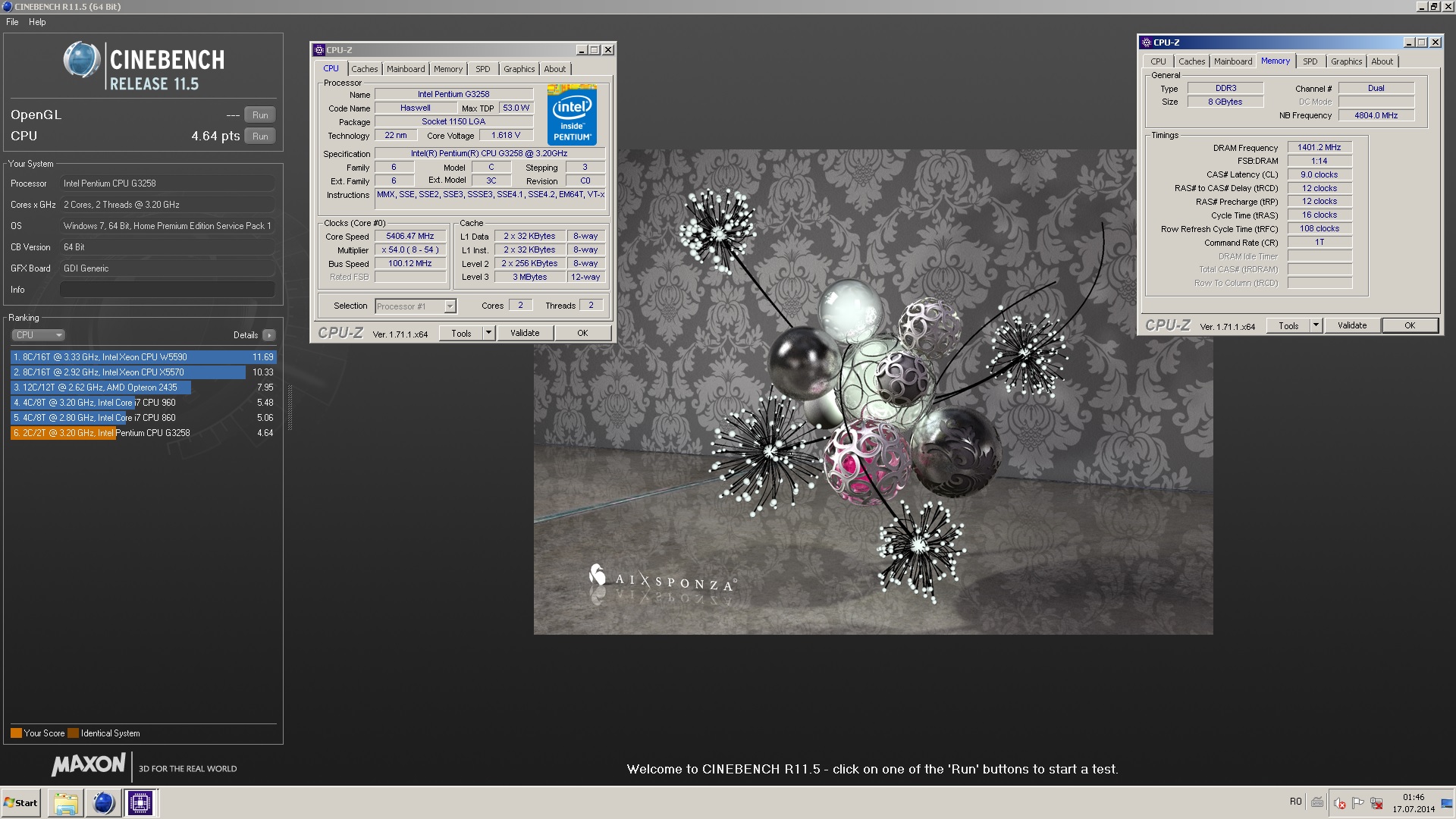Expand Tools dropdown arrow in Memory CPU-Z window
Viewport: 1456px width, 819px height.
[1316, 325]
